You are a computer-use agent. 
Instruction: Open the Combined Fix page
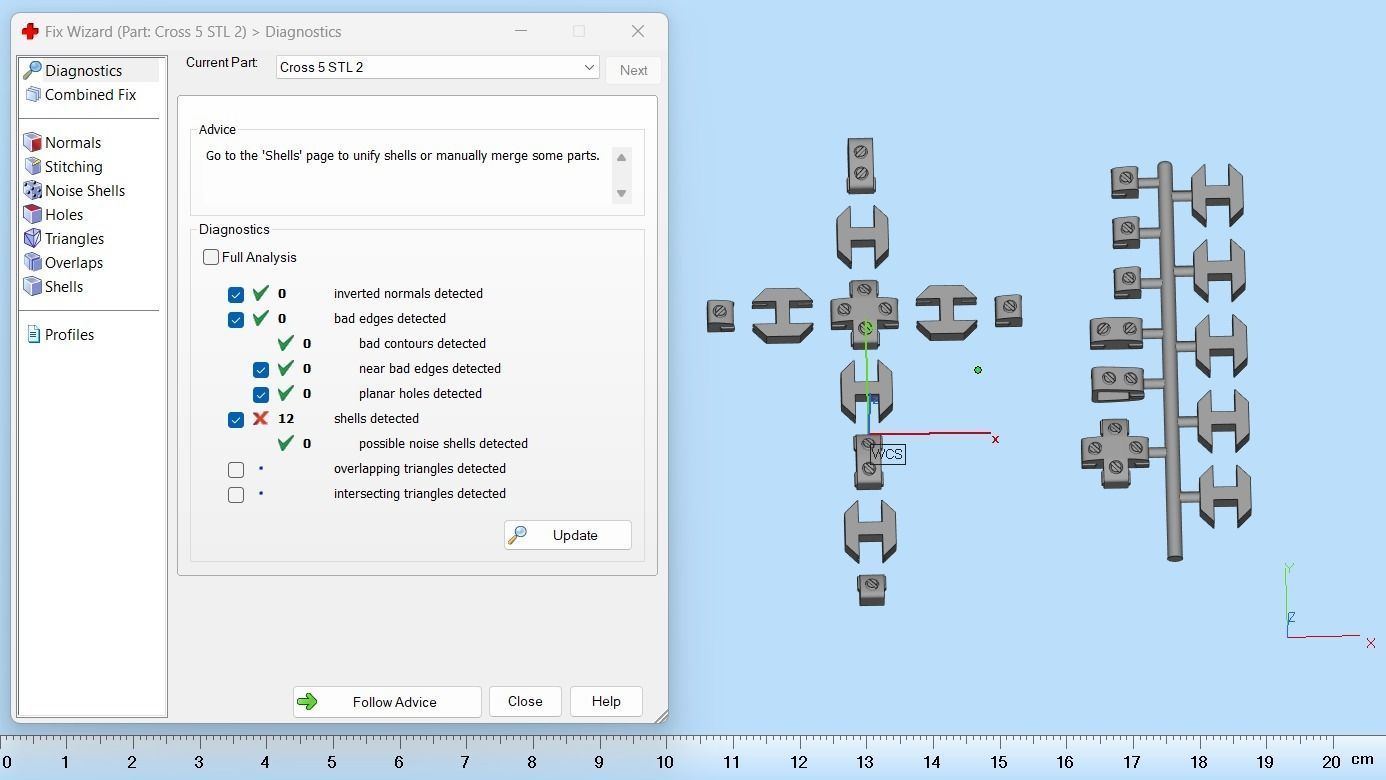[x=89, y=95]
